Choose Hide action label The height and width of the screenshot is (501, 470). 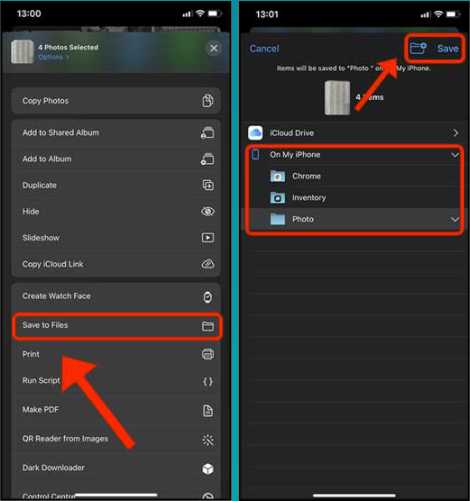(x=31, y=212)
